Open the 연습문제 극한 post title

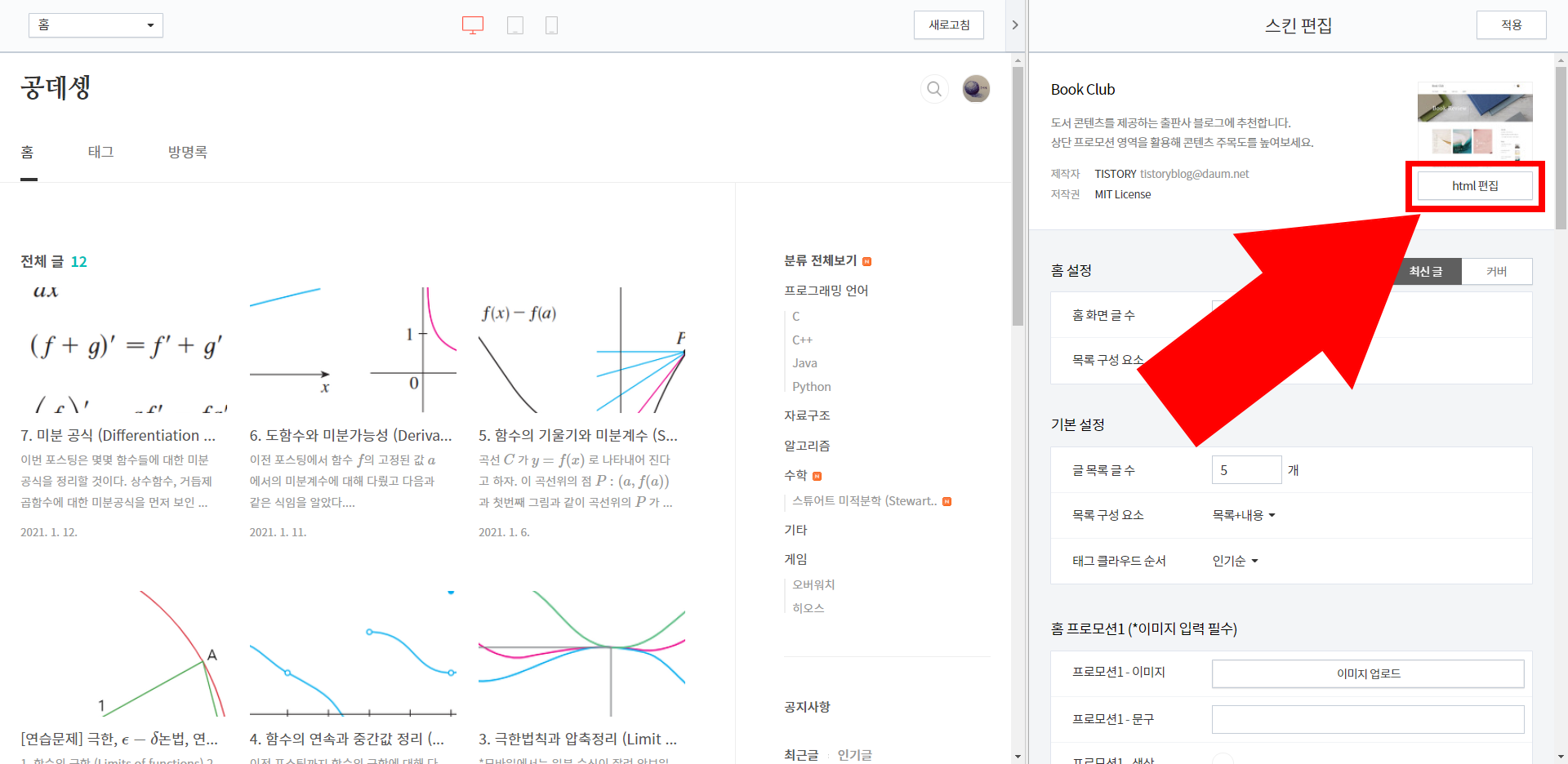(x=119, y=739)
